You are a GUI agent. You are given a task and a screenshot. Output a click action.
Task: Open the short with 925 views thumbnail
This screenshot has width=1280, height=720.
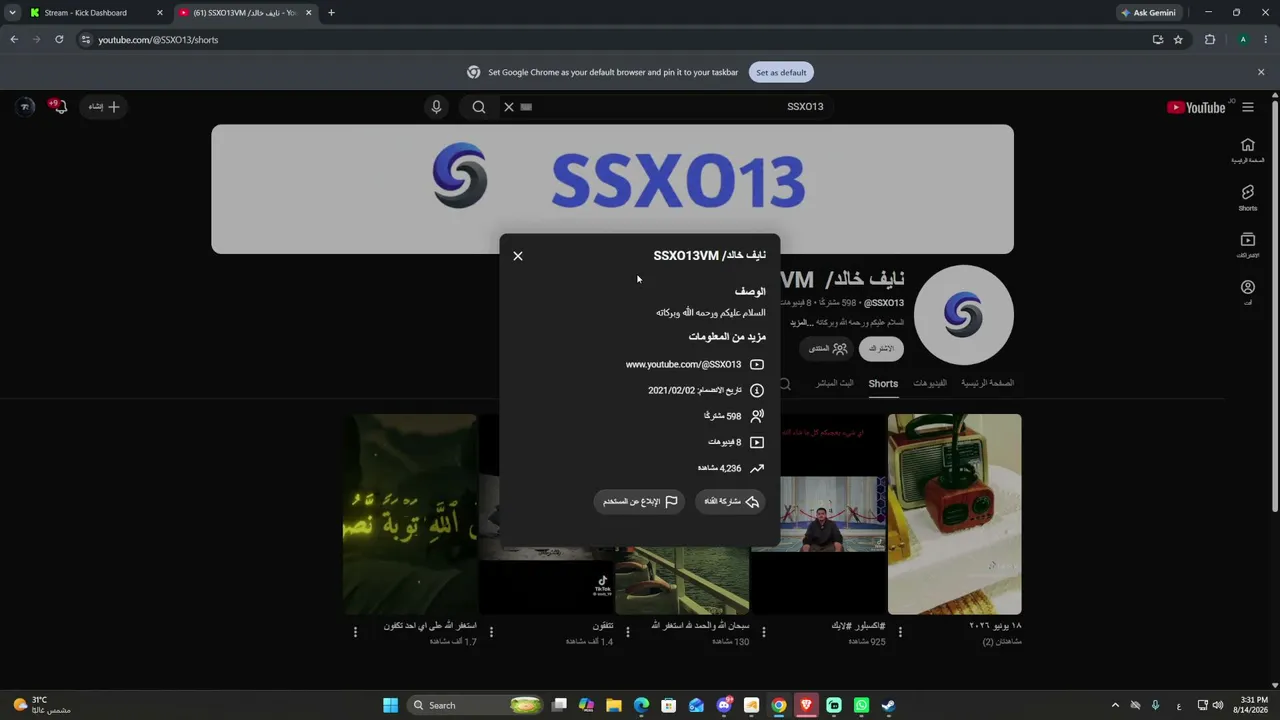pyautogui.click(x=819, y=514)
